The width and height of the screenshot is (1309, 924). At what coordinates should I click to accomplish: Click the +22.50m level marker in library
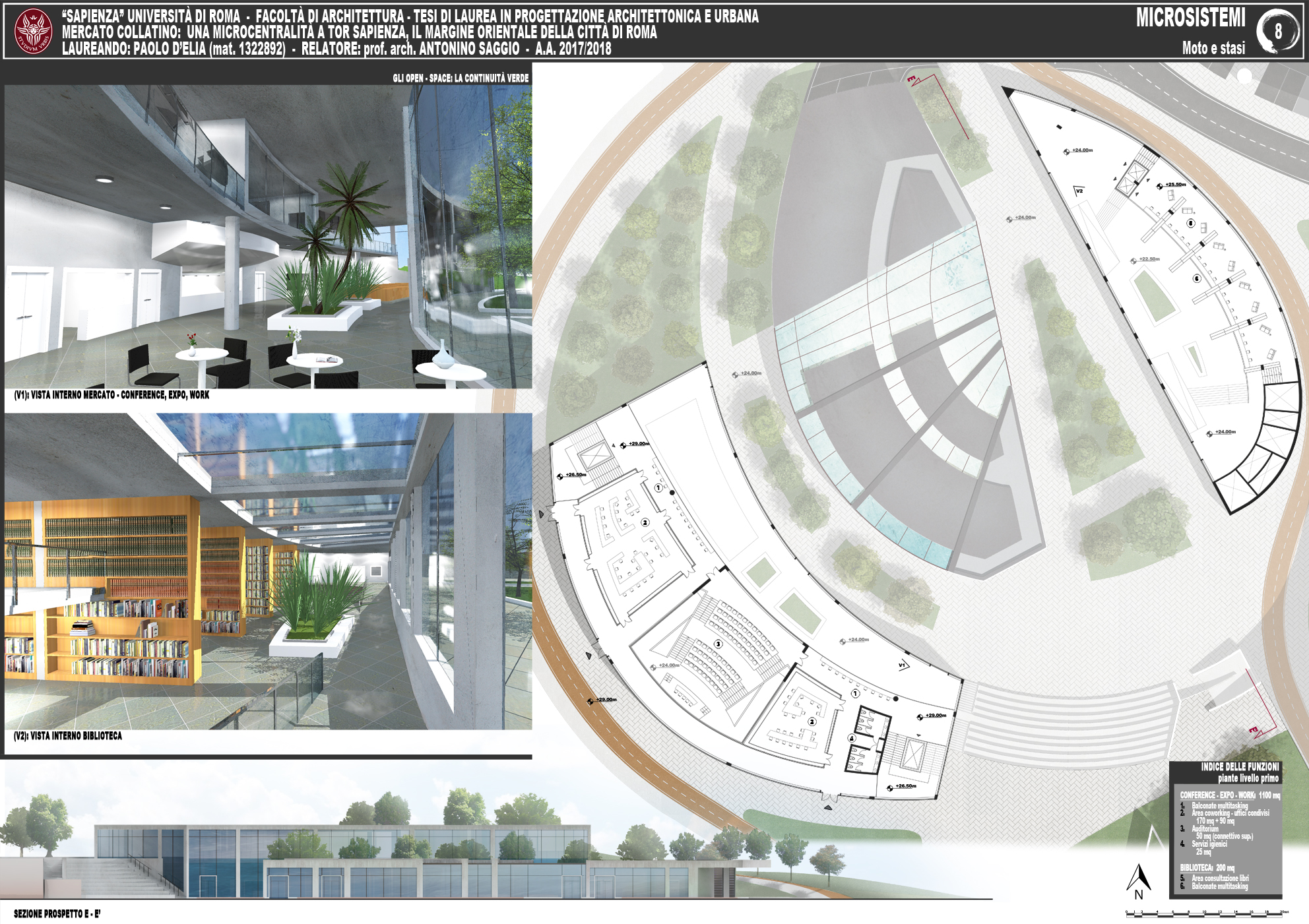click(1133, 261)
